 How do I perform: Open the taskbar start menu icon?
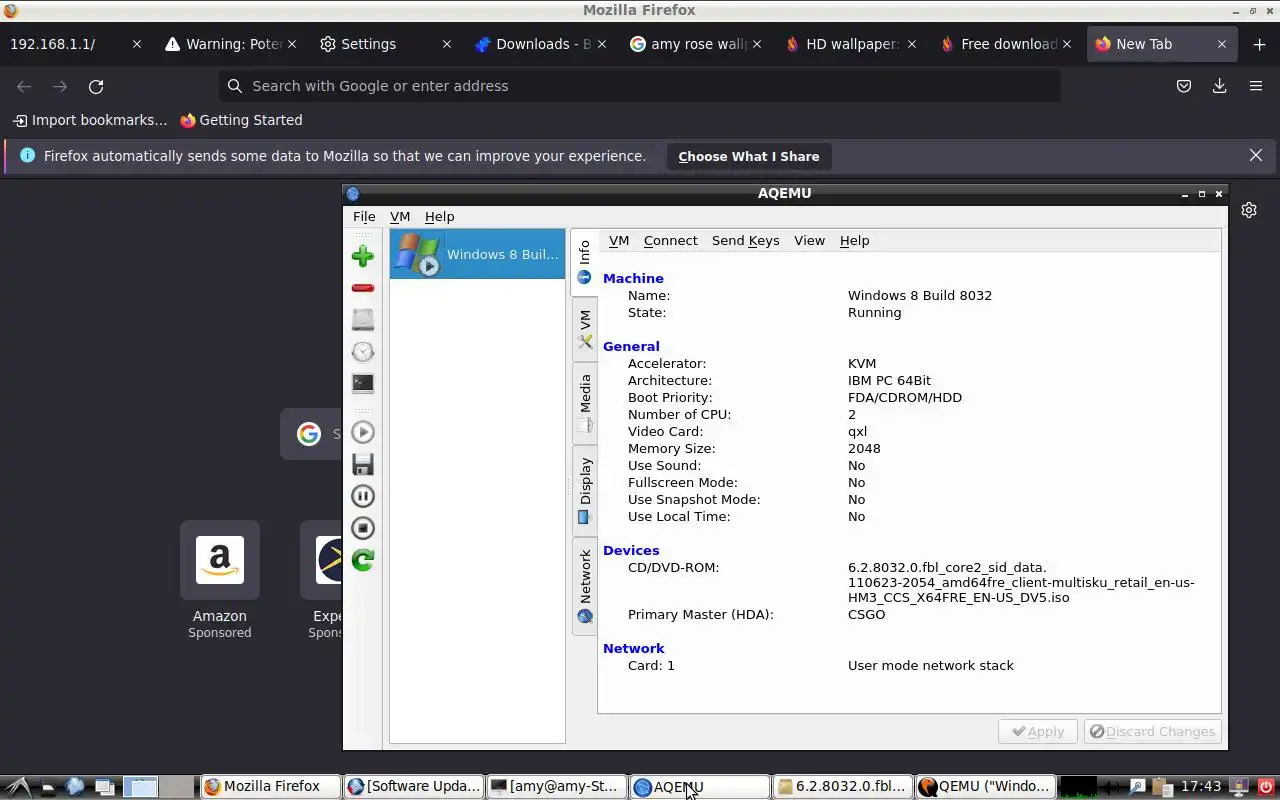pyautogui.click(x=18, y=787)
